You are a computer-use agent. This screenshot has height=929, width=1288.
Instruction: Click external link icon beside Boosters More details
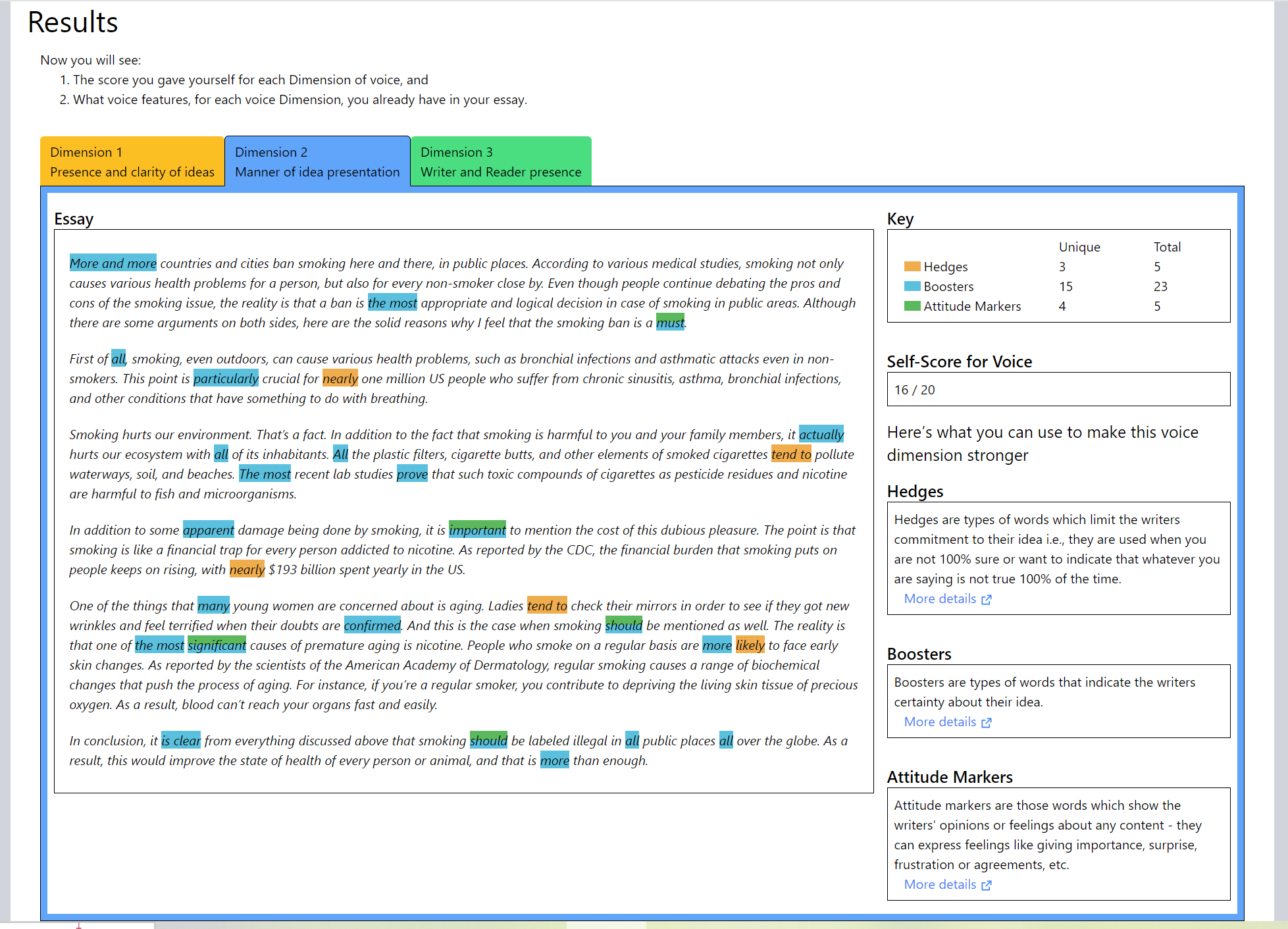coord(986,723)
